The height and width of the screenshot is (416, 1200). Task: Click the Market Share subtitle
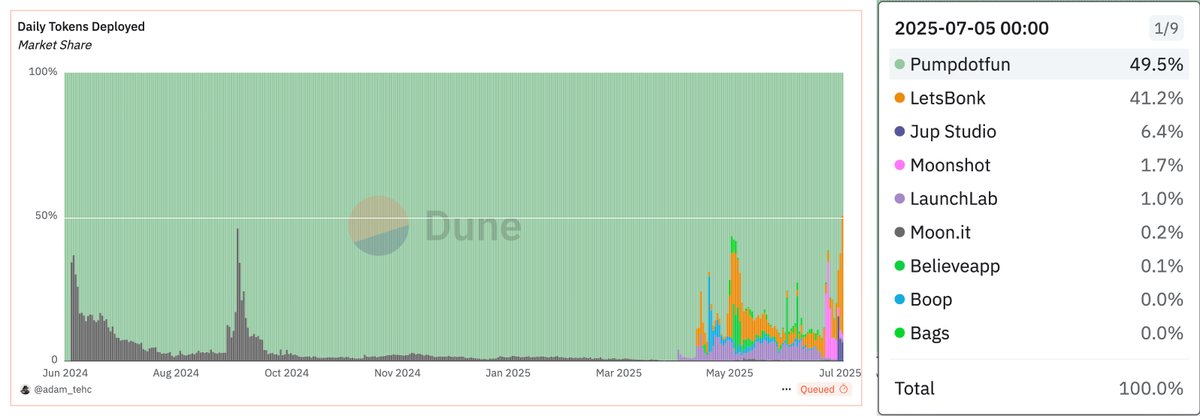point(55,45)
